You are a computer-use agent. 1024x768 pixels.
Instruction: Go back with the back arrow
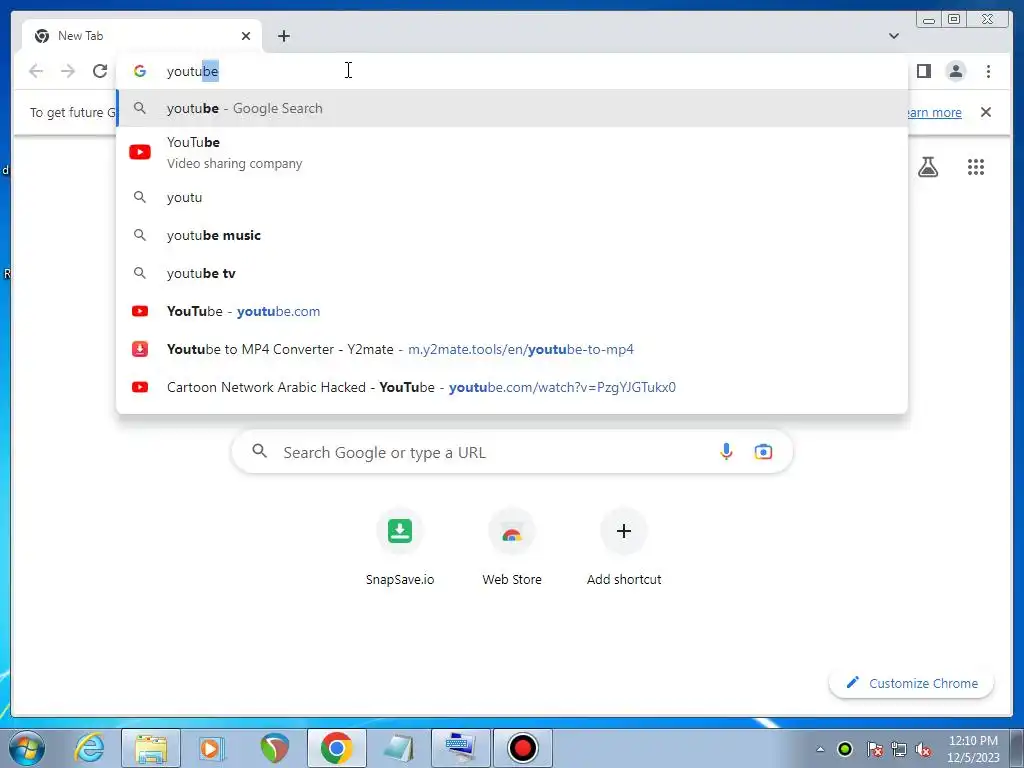pos(36,71)
